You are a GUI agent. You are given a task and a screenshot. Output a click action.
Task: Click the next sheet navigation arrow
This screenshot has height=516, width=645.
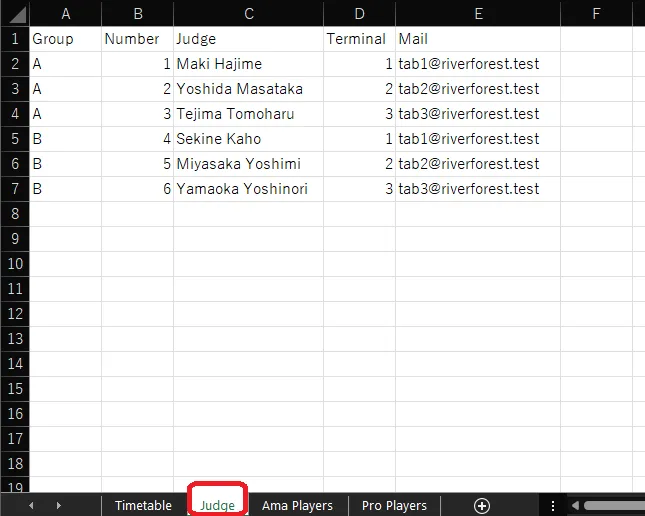[x=58, y=506]
